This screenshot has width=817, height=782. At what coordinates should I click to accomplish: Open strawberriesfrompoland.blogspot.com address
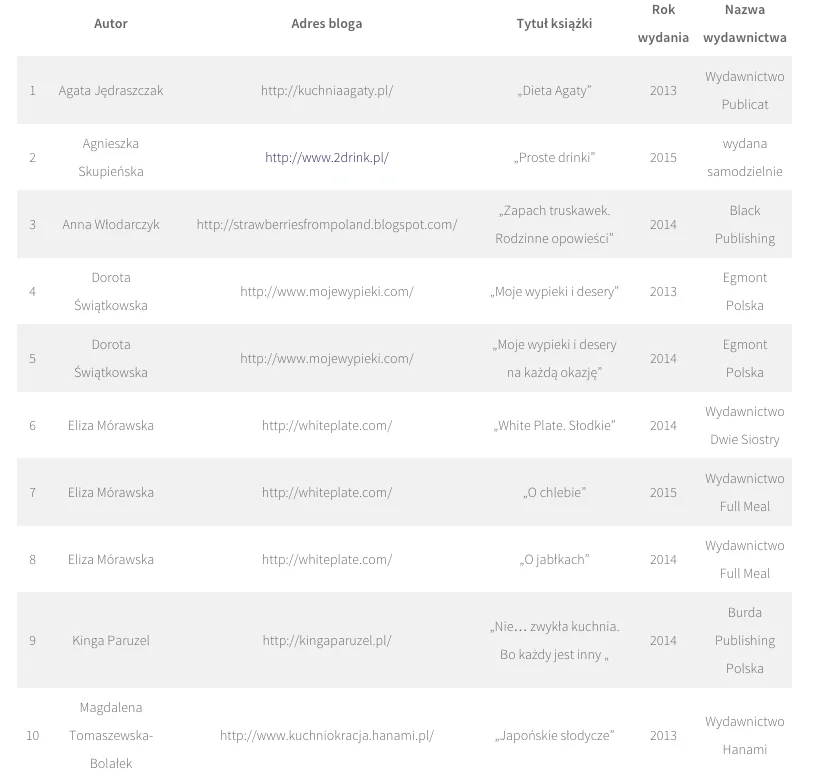327,225
